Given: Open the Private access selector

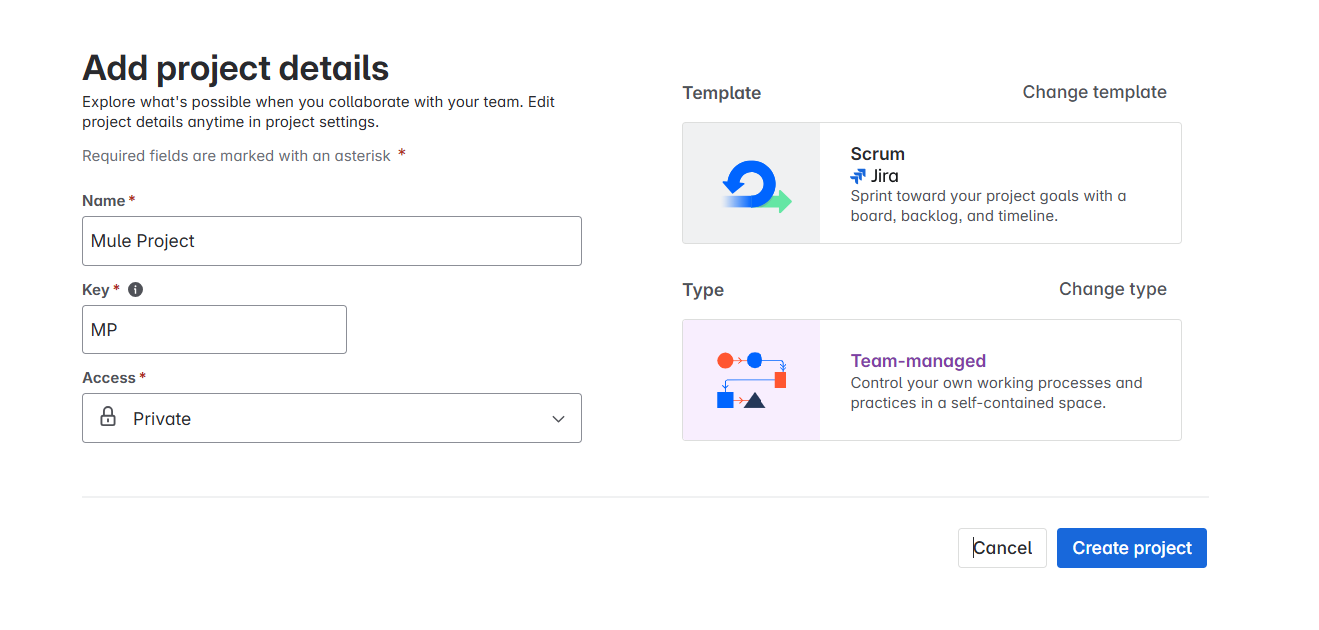Looking at the screenshot, I should pyautogui.click(x=331, y=418).
